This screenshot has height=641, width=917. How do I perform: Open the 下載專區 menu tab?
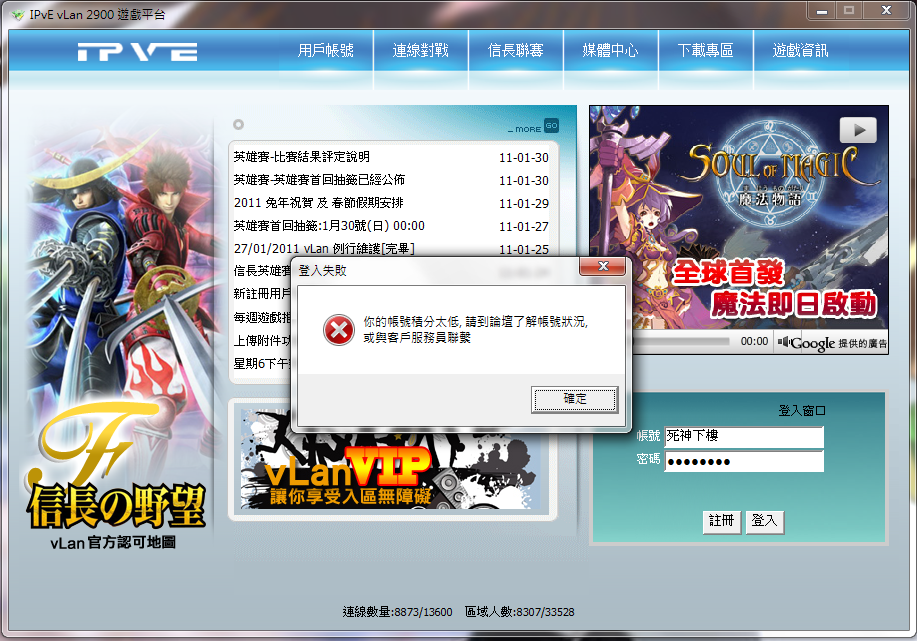tap(705, 51)
